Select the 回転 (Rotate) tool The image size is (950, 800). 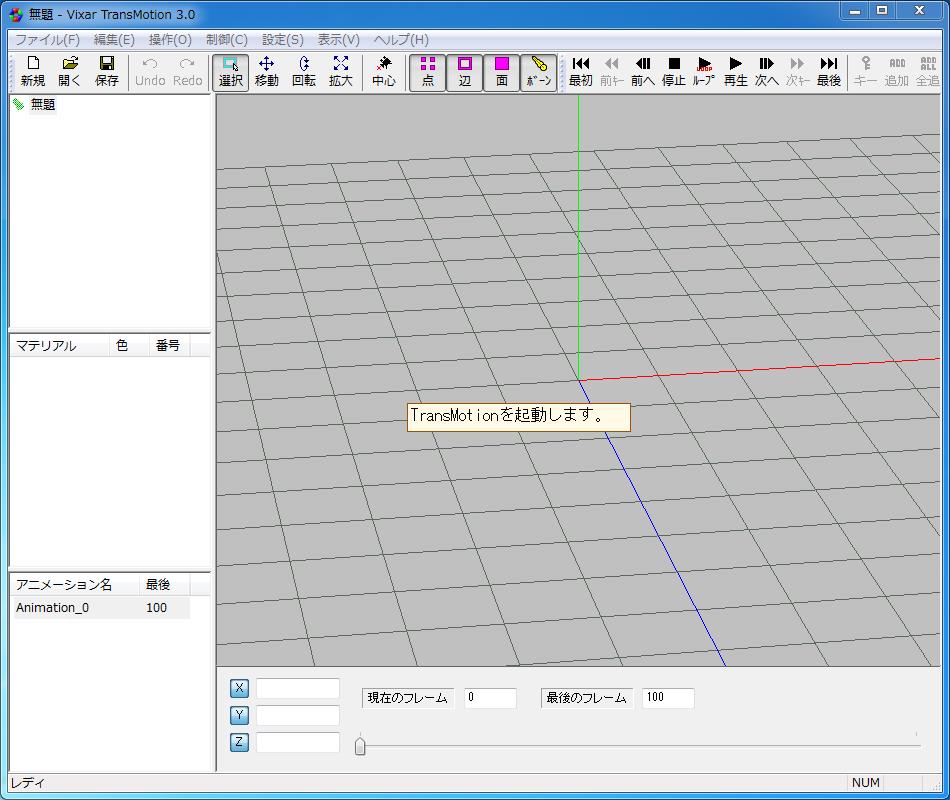point(303,71)
